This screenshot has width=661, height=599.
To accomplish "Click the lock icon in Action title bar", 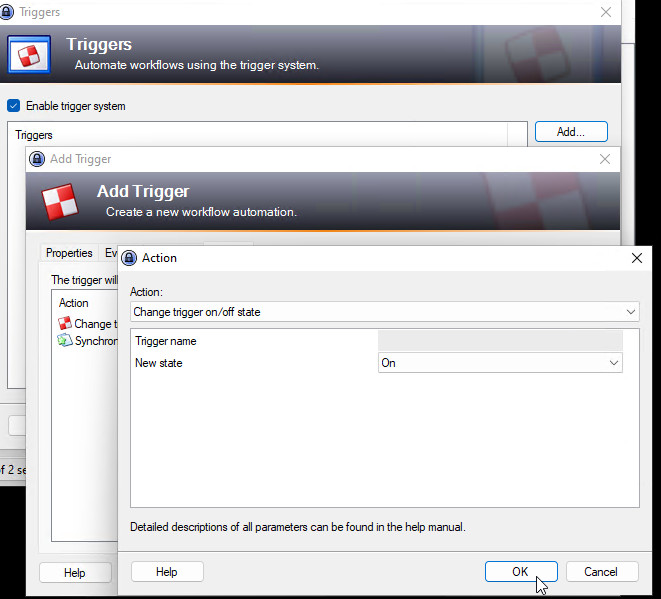I will 129,258.
